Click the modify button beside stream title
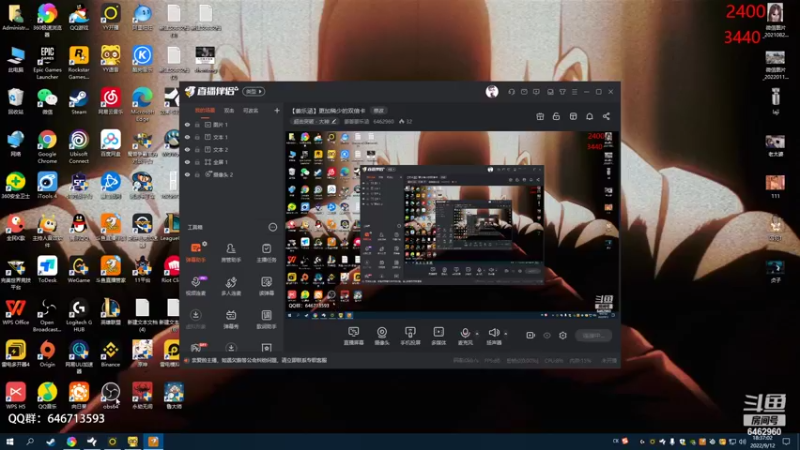The image size is (800, 450). (x=379, y=110)
